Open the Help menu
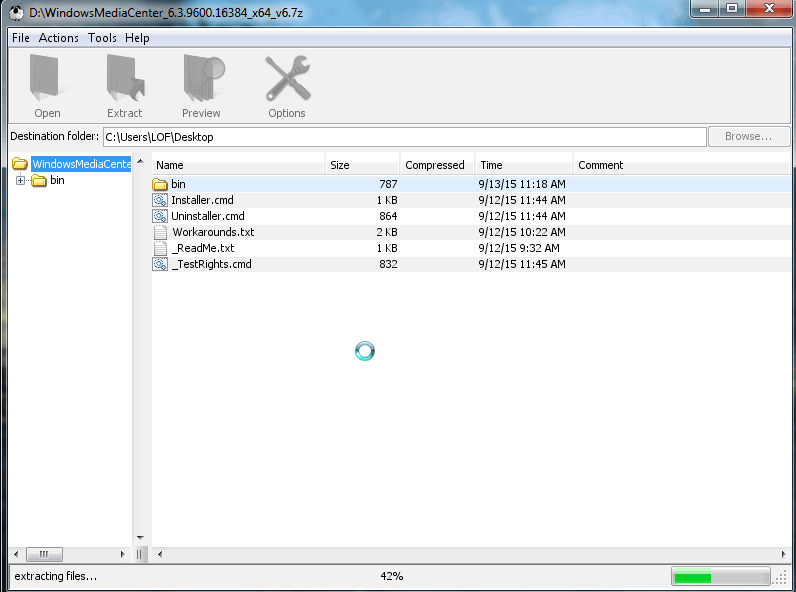796x592 pixels. (137, 38)
